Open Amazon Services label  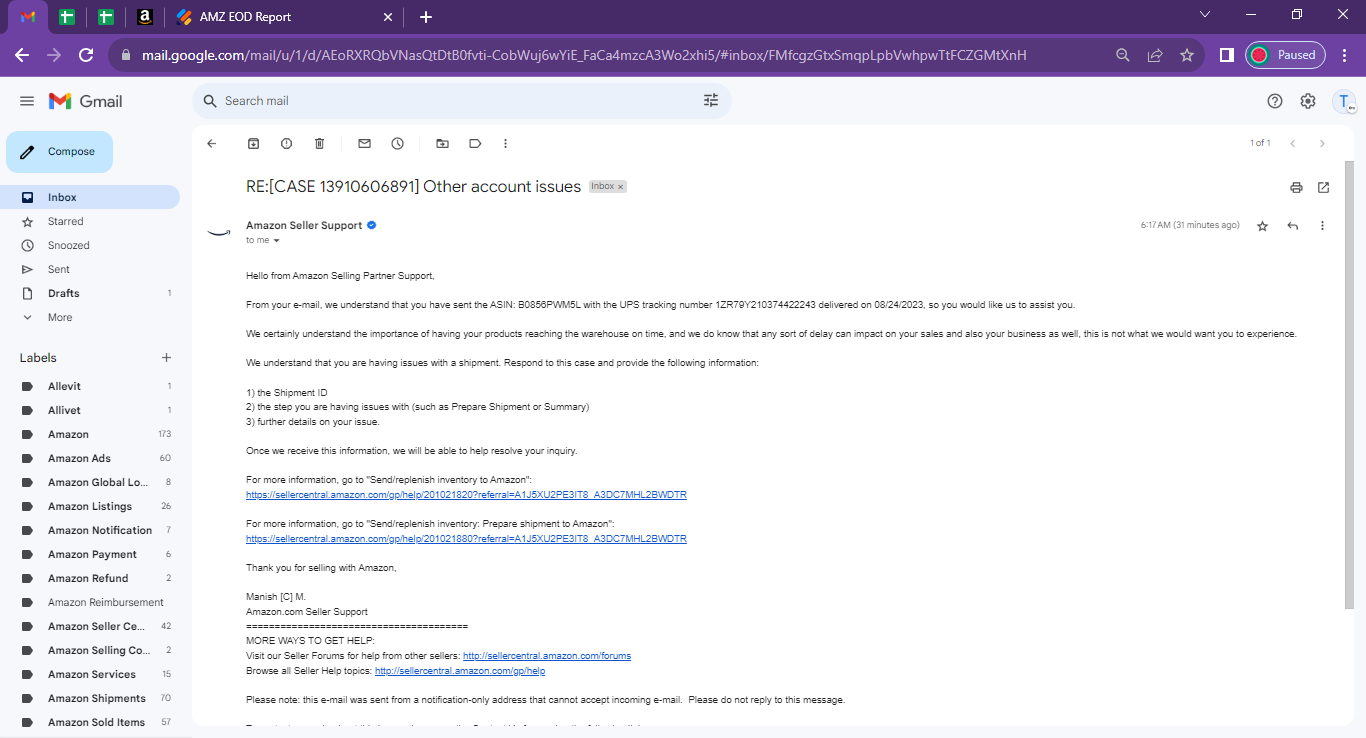tap(90, 674)
